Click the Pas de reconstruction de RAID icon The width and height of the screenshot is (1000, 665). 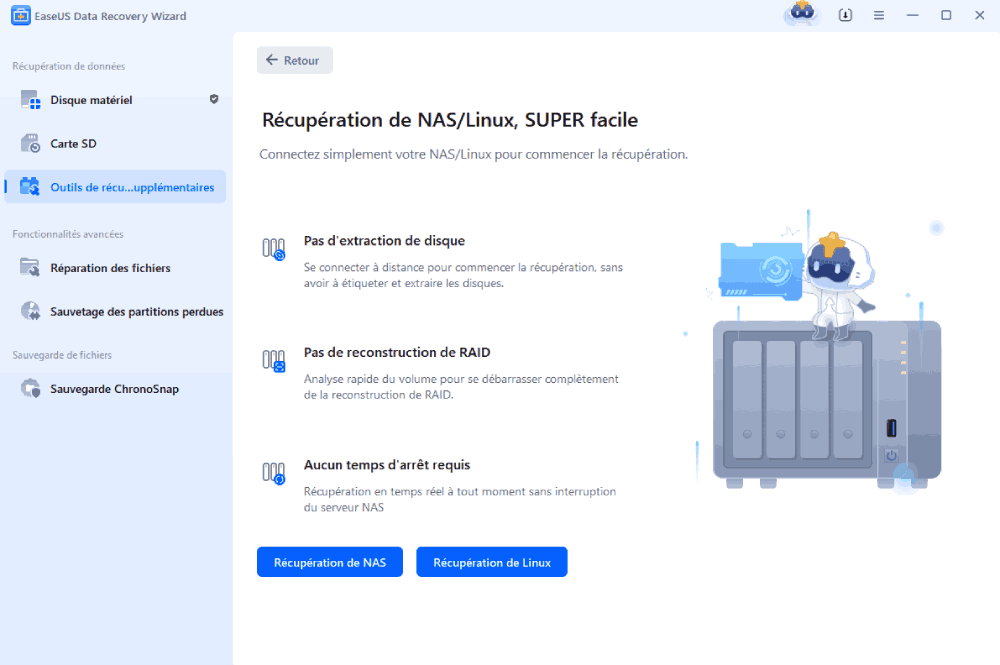274,361
